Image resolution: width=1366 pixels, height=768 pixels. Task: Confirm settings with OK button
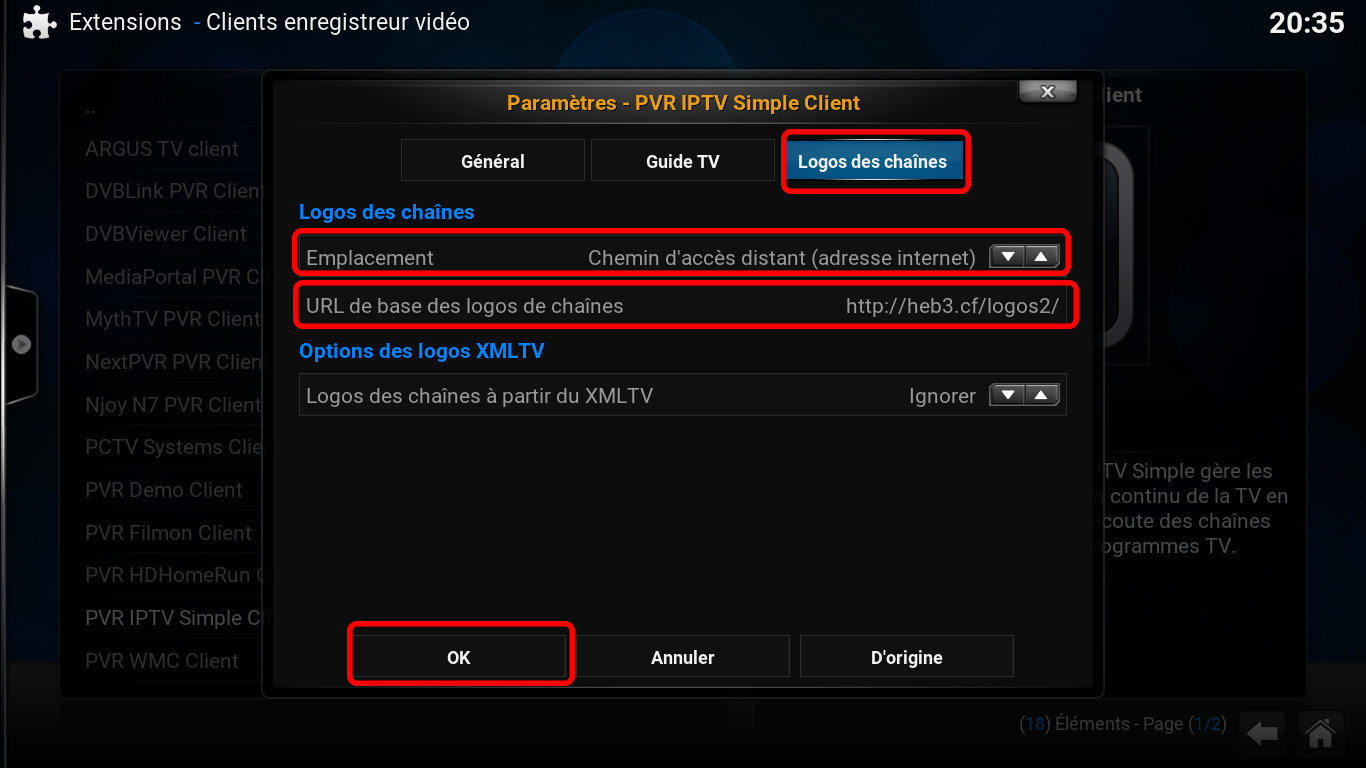click(459, 657)
